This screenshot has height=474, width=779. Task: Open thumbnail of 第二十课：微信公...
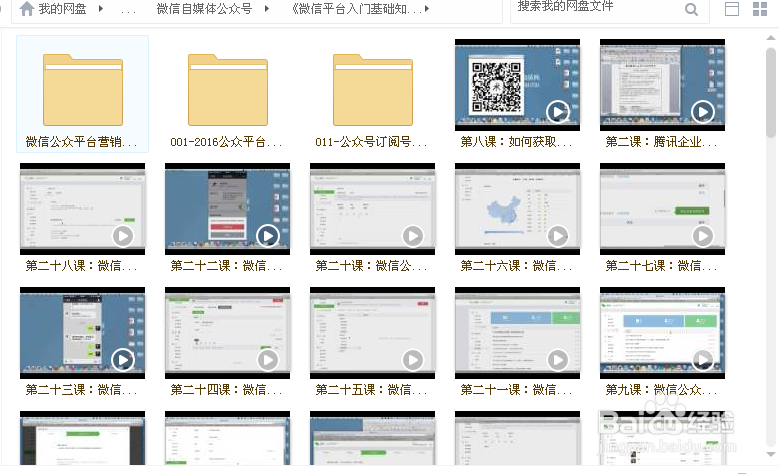373,209
